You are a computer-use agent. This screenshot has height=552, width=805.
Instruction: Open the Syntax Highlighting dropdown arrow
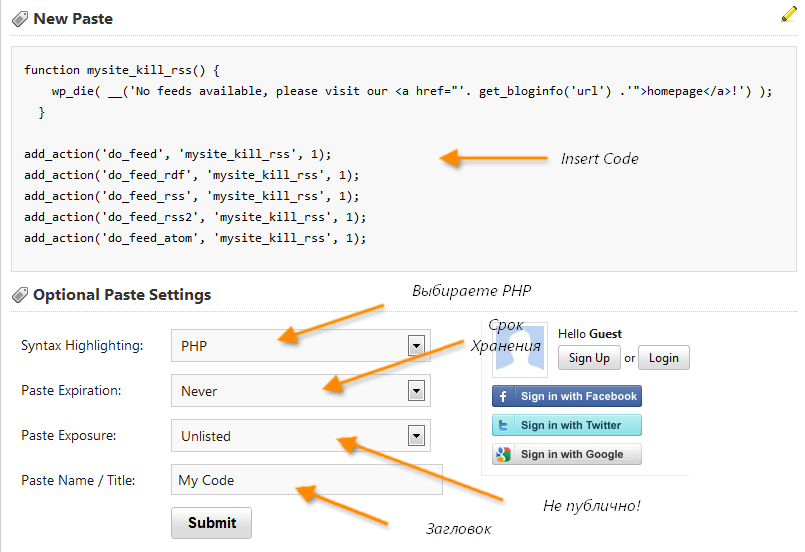click(x=416, y=346)
